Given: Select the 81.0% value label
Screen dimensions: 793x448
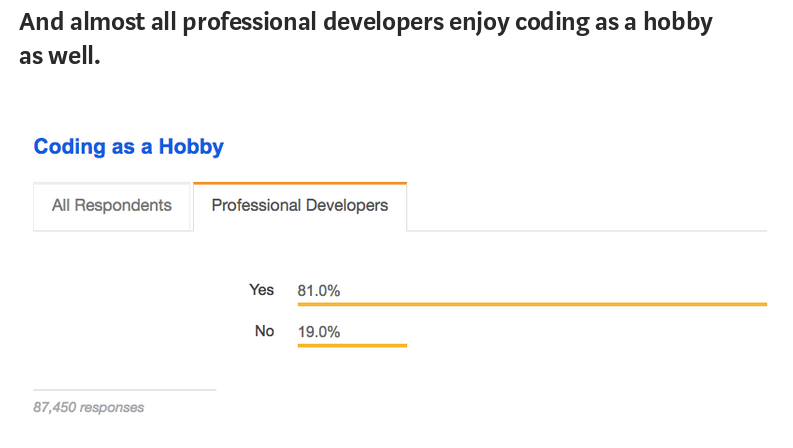Looking at the screenshot, I should [319, 291].
